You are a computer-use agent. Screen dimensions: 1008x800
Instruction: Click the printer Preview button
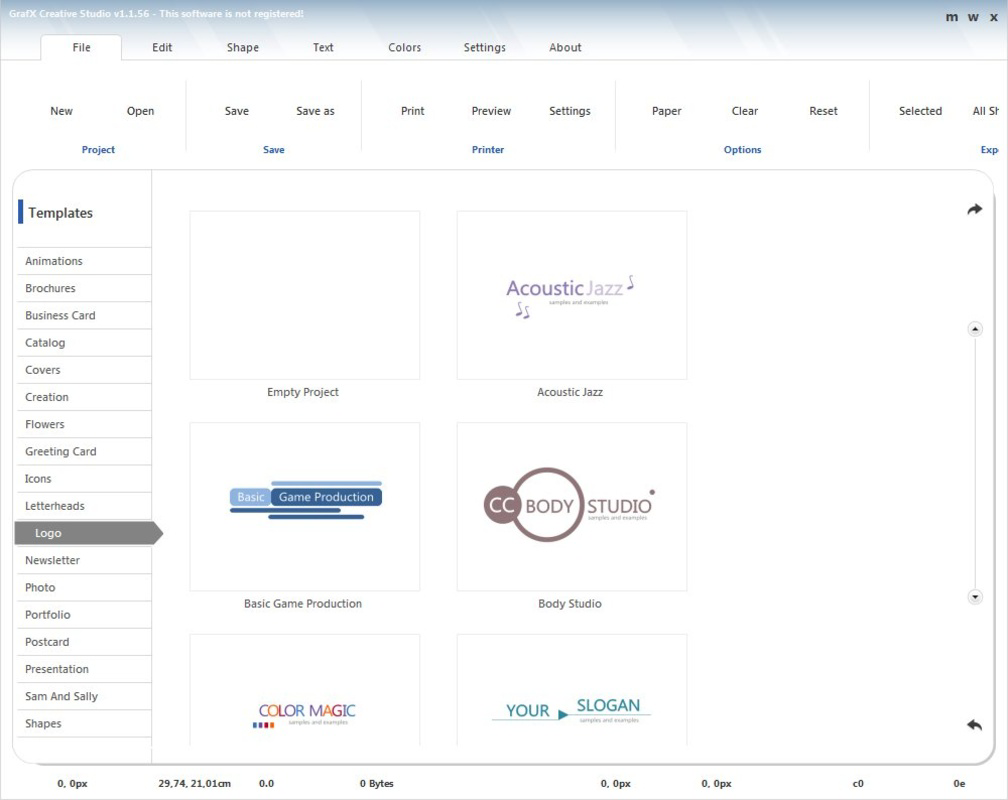tap(491, 111)
